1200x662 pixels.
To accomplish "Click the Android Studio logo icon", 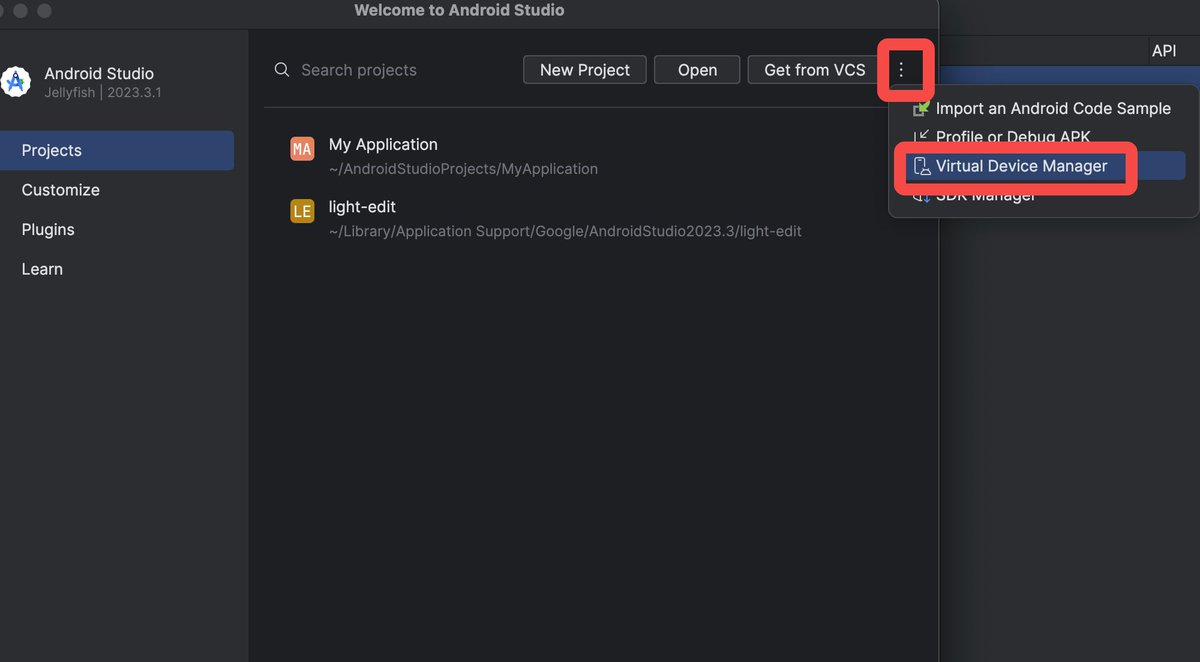I will (16, 82).
